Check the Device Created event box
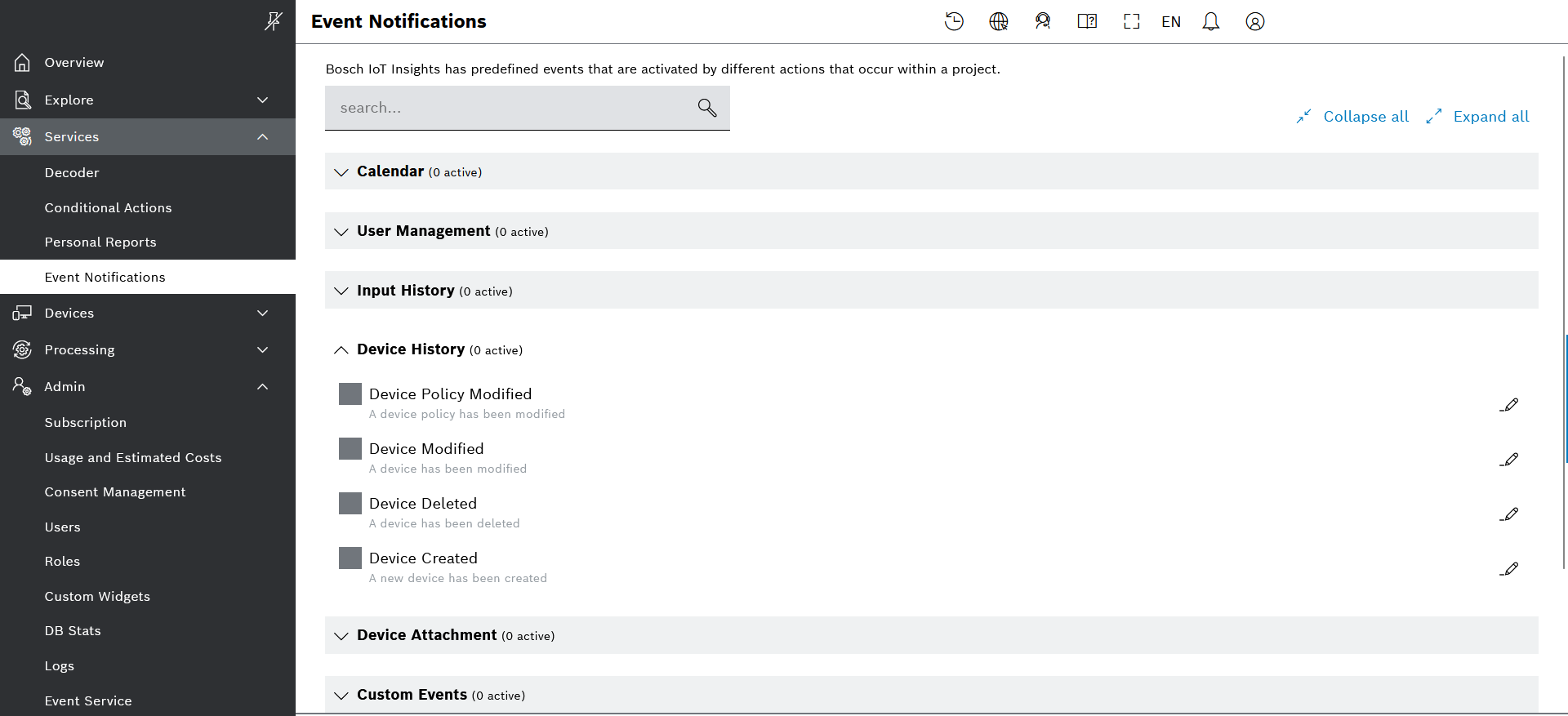Image resolution: width=1568 pixels, height=716 pixels. (350, 558)
